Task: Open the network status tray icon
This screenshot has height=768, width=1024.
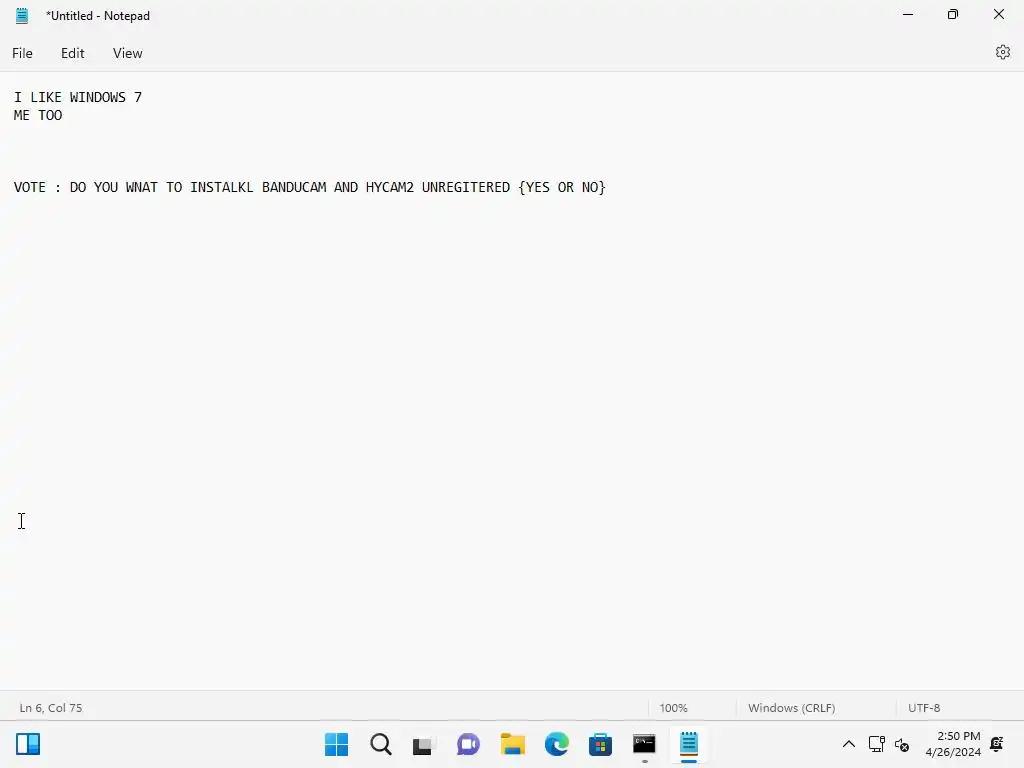Action: [876, 744]
